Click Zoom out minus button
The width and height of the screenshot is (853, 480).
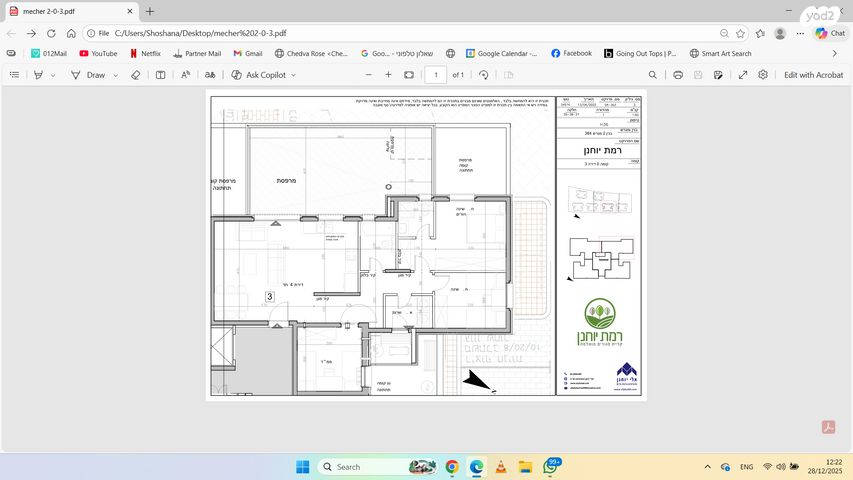[x=366, y=75]
